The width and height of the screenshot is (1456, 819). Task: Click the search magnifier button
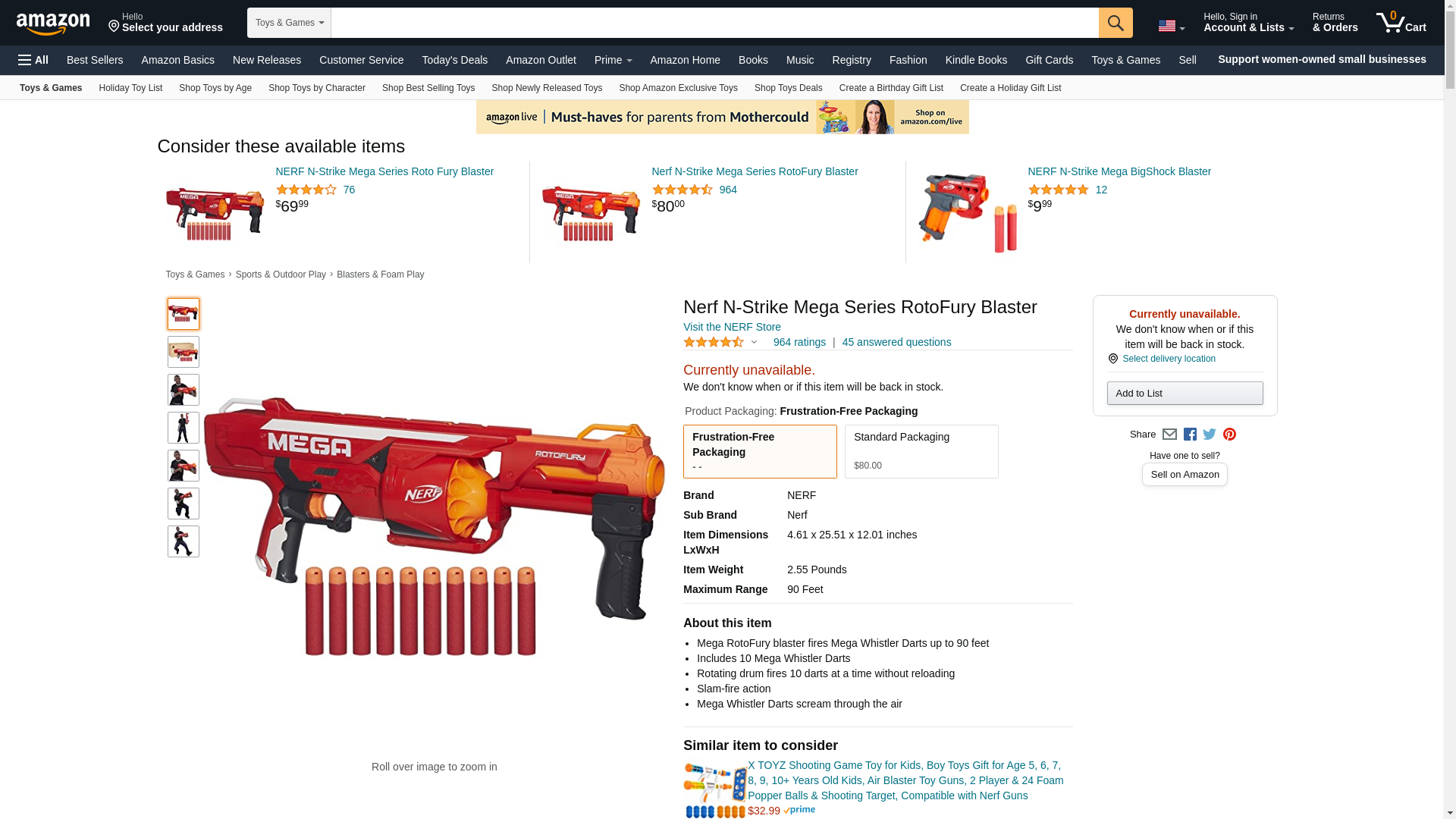pos(1116,23)
